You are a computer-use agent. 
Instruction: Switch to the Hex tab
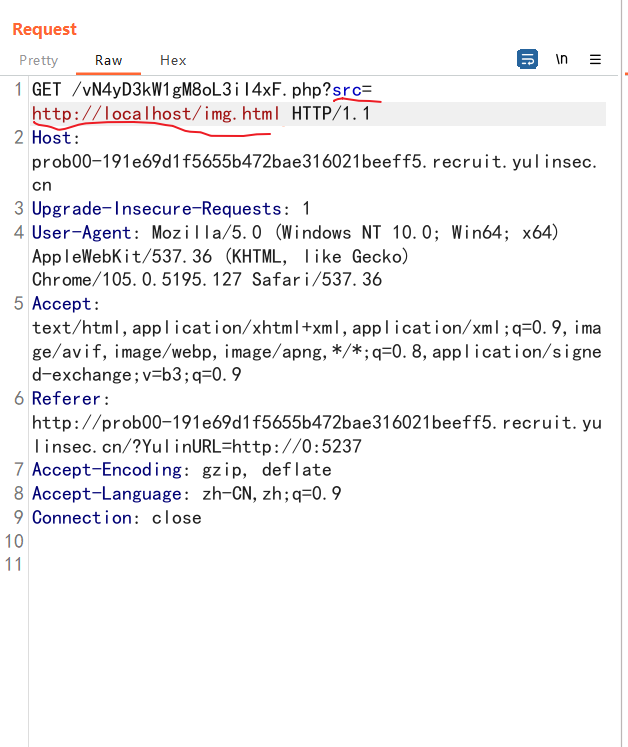point(173,61)
